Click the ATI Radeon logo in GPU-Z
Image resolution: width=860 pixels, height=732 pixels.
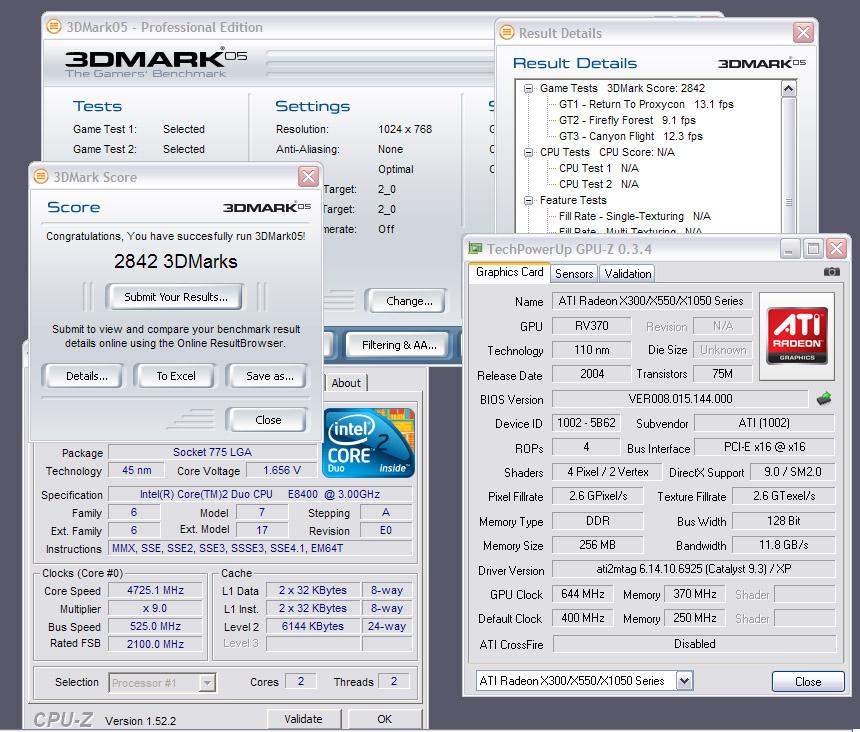[x=797, y=336]
